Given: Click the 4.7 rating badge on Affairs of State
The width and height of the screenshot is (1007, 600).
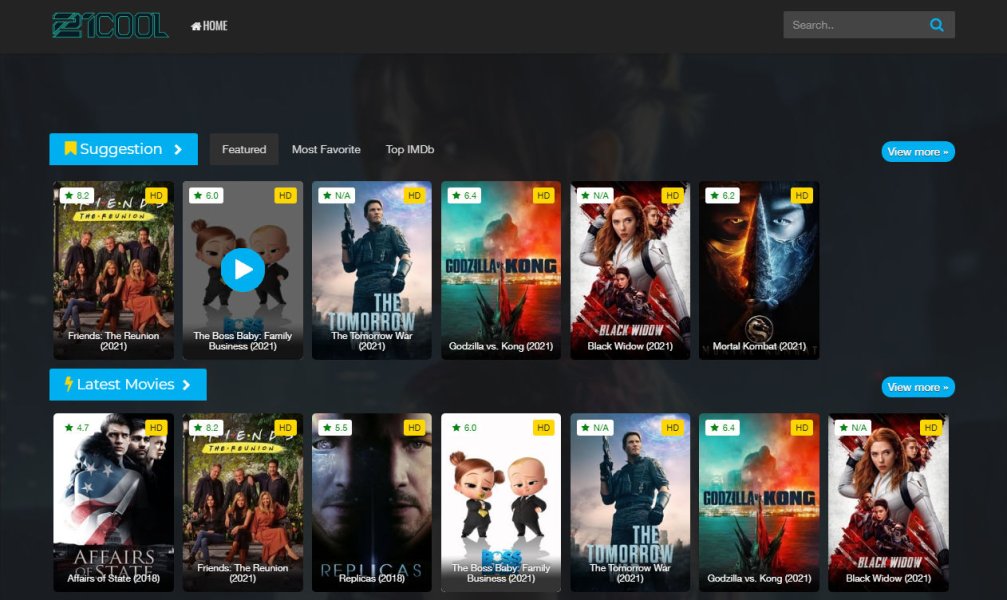Looking at the screenshot, I should tap(77, 427).
